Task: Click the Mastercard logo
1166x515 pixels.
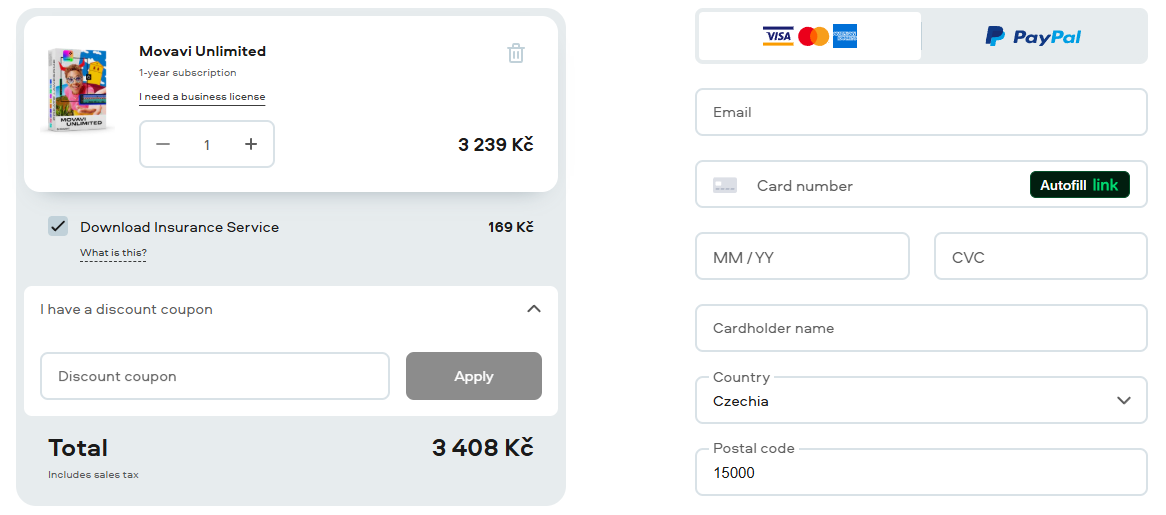Action: (813, 37)
